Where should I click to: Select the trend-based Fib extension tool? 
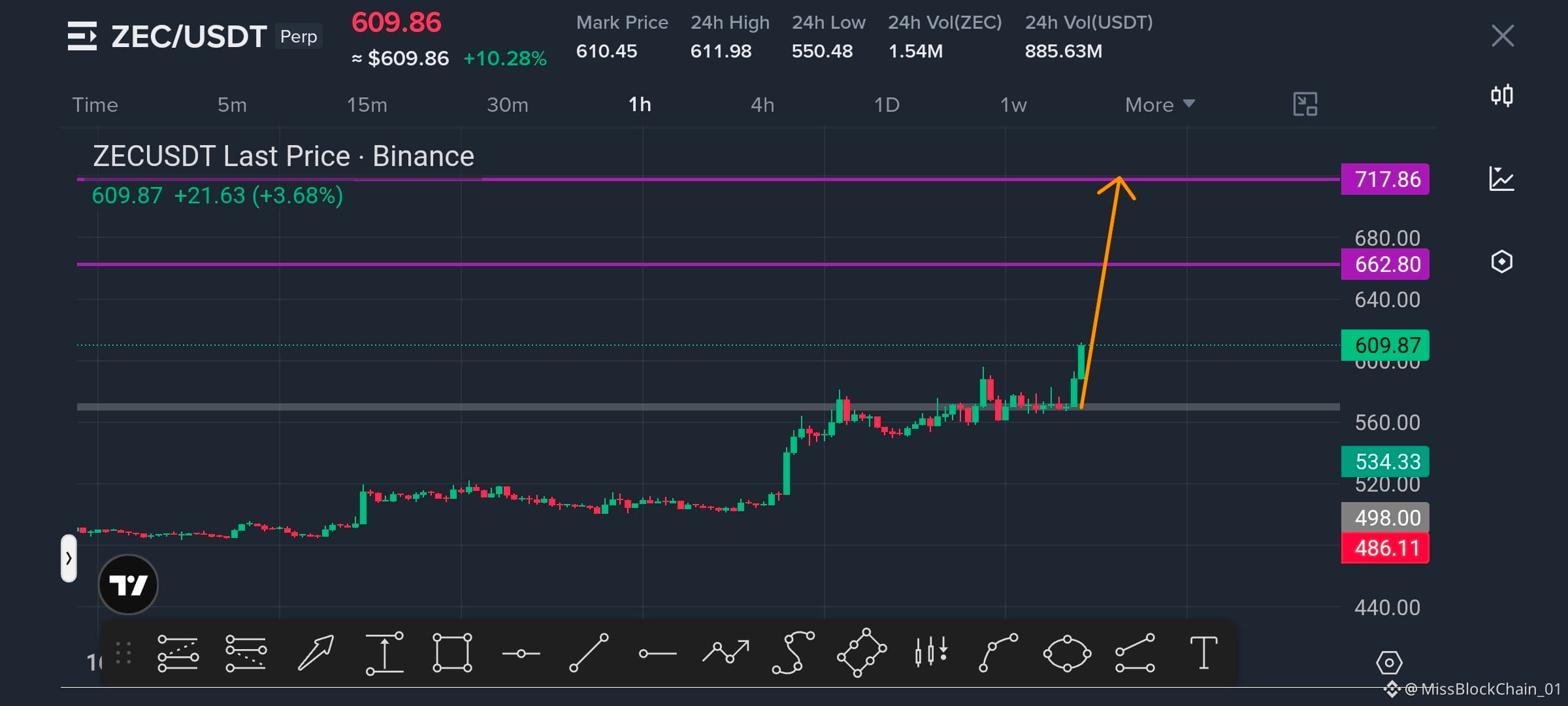coord(246,653)
